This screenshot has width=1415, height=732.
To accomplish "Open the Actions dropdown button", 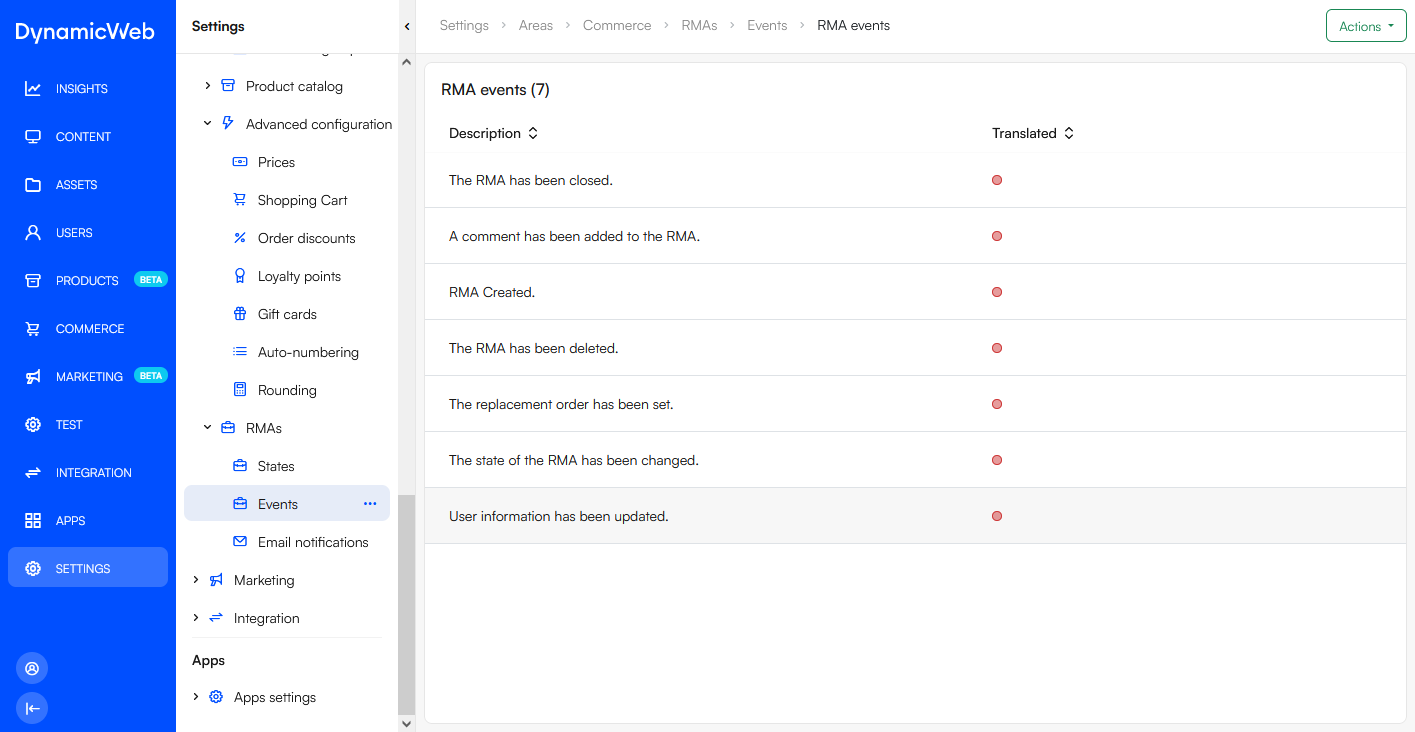I will tap(1366, 26).
